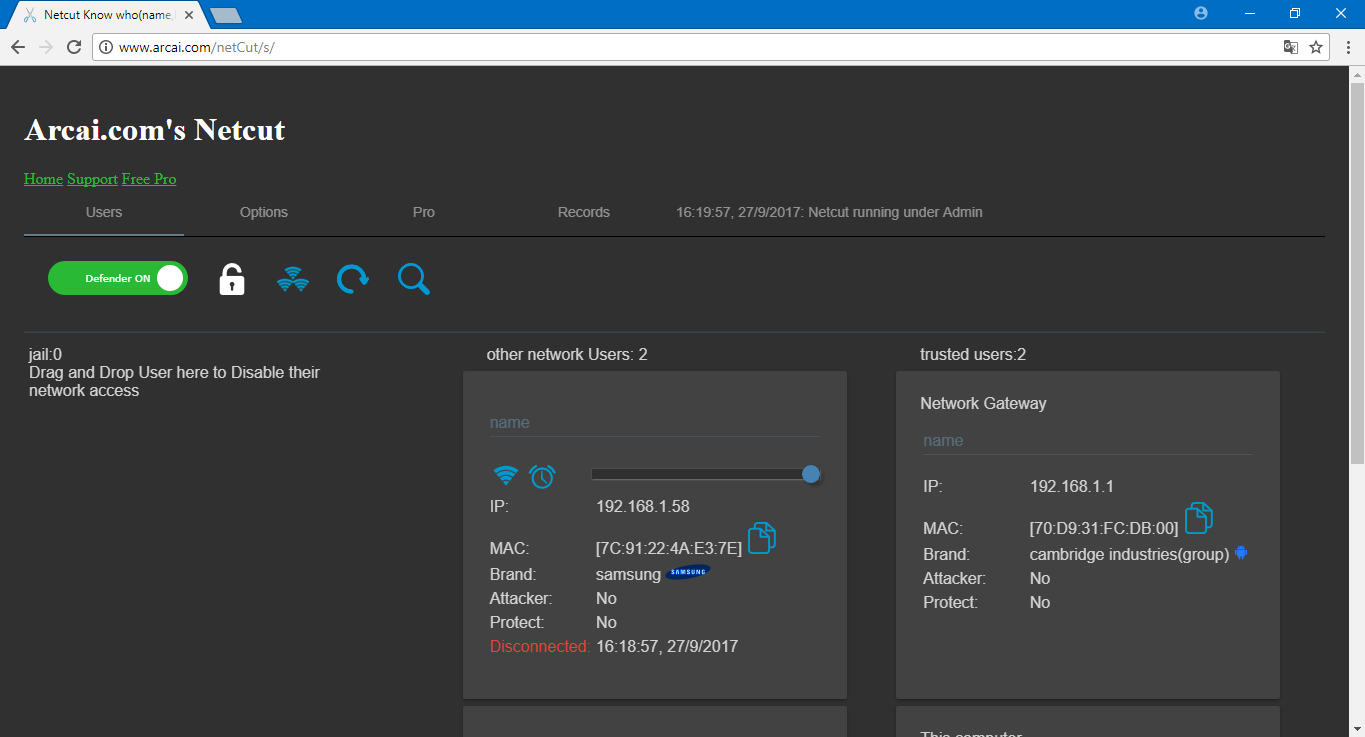Visit the Free Pro link

click(149, 179)
